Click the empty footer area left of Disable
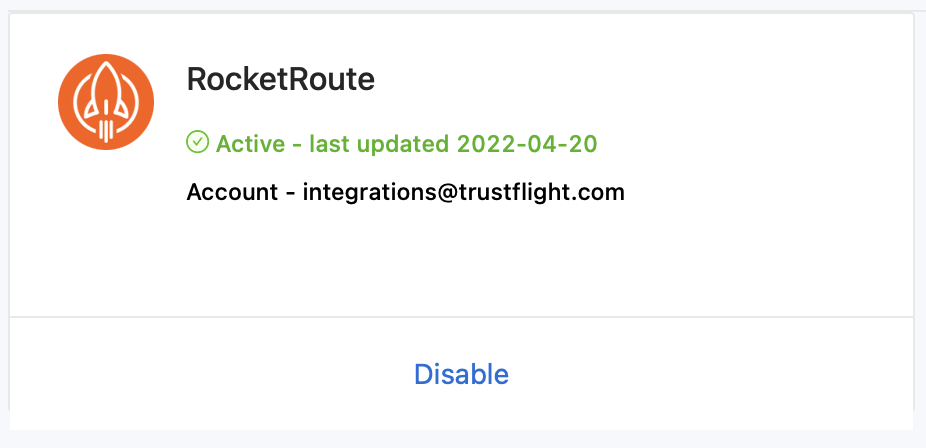Screen dimensions: 926x448 pyautogui.click(x=200, y=374)
